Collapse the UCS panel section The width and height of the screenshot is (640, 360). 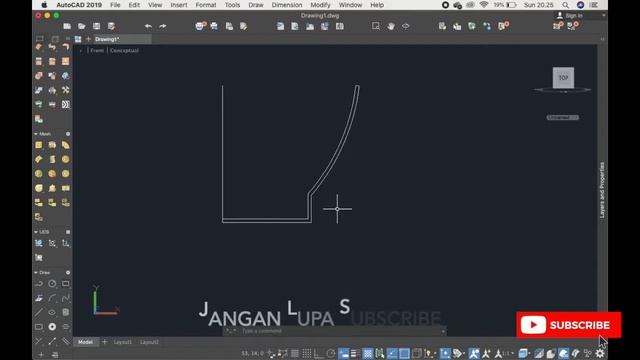click(x=36, y=232)
